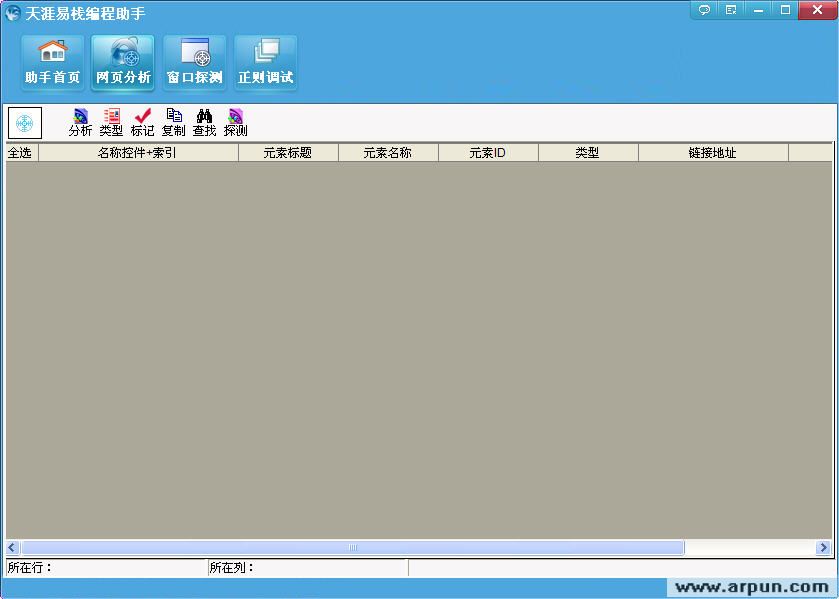Screen dimensions: 839x599
Task: Click the 所在行 status bar field
Action: coord(106,567)
